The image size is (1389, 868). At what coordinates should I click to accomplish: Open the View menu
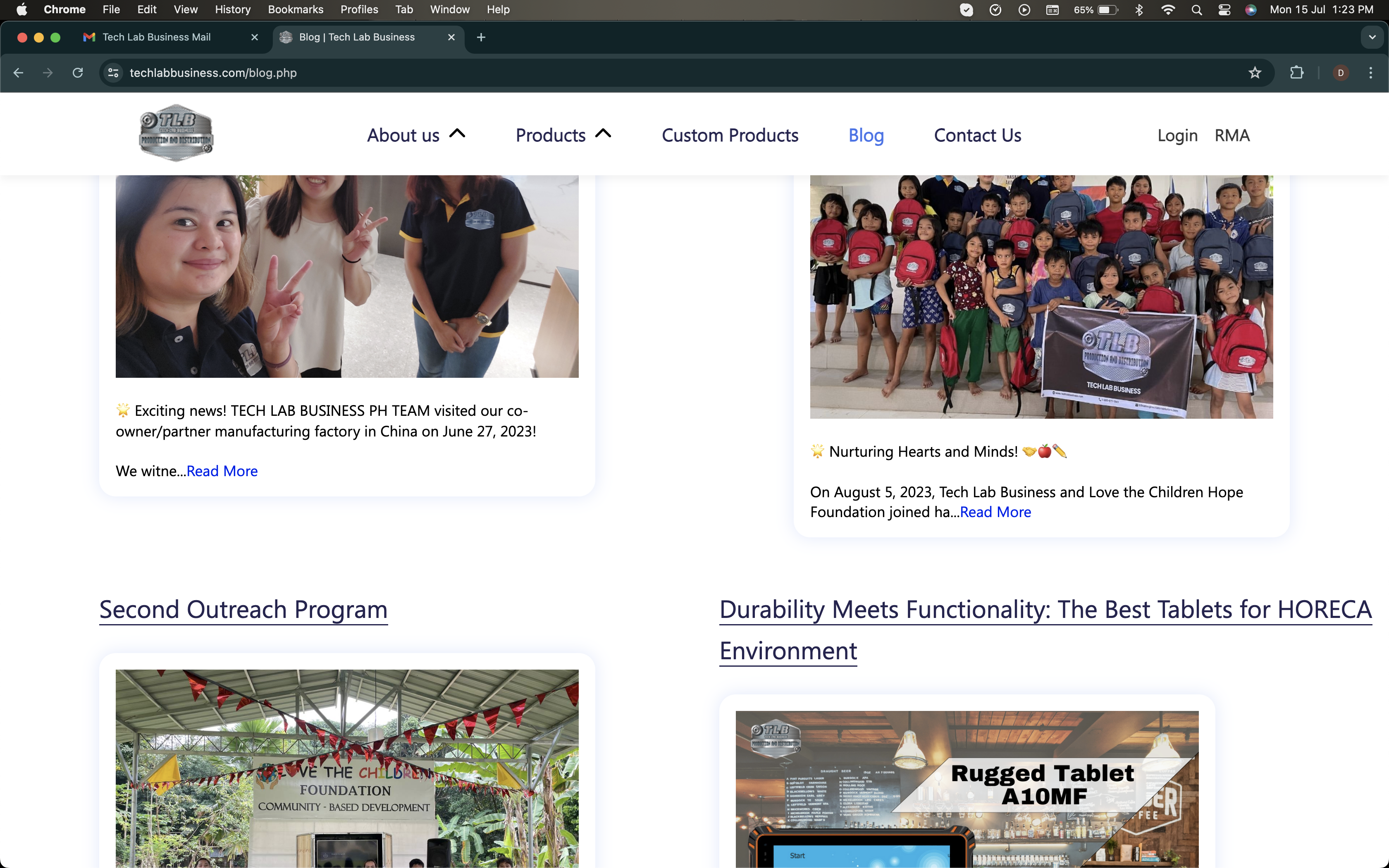(185, 10)
